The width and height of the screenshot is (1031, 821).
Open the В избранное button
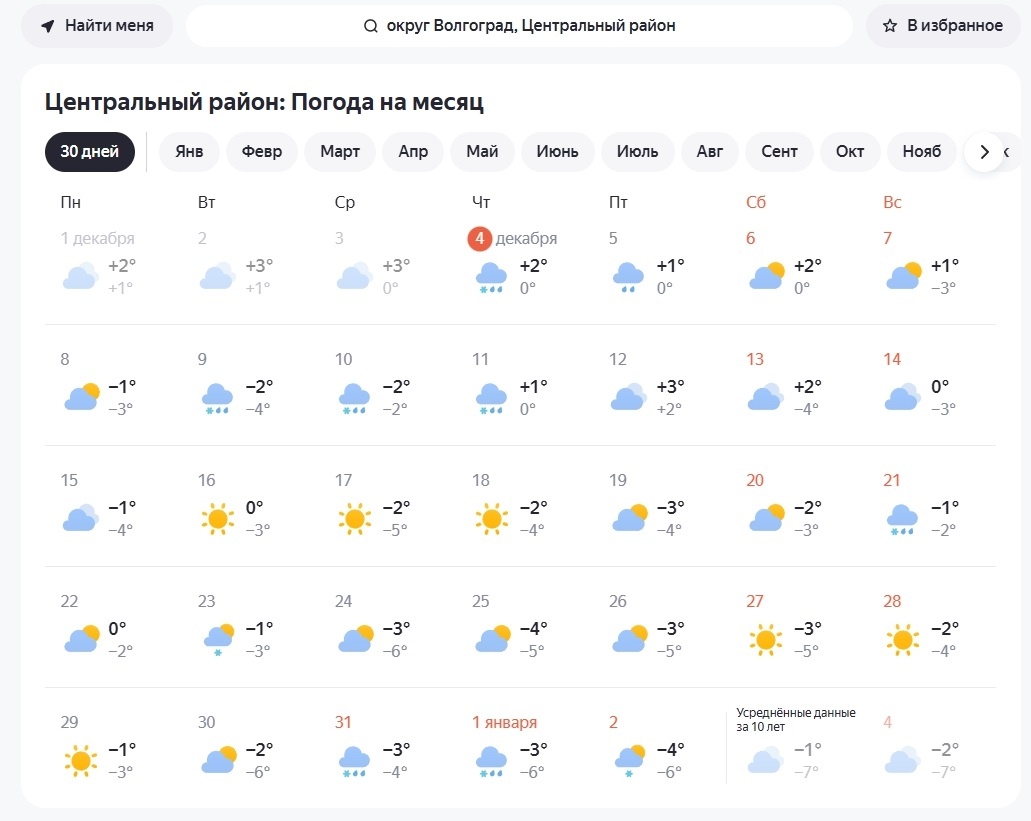[942, 25]
